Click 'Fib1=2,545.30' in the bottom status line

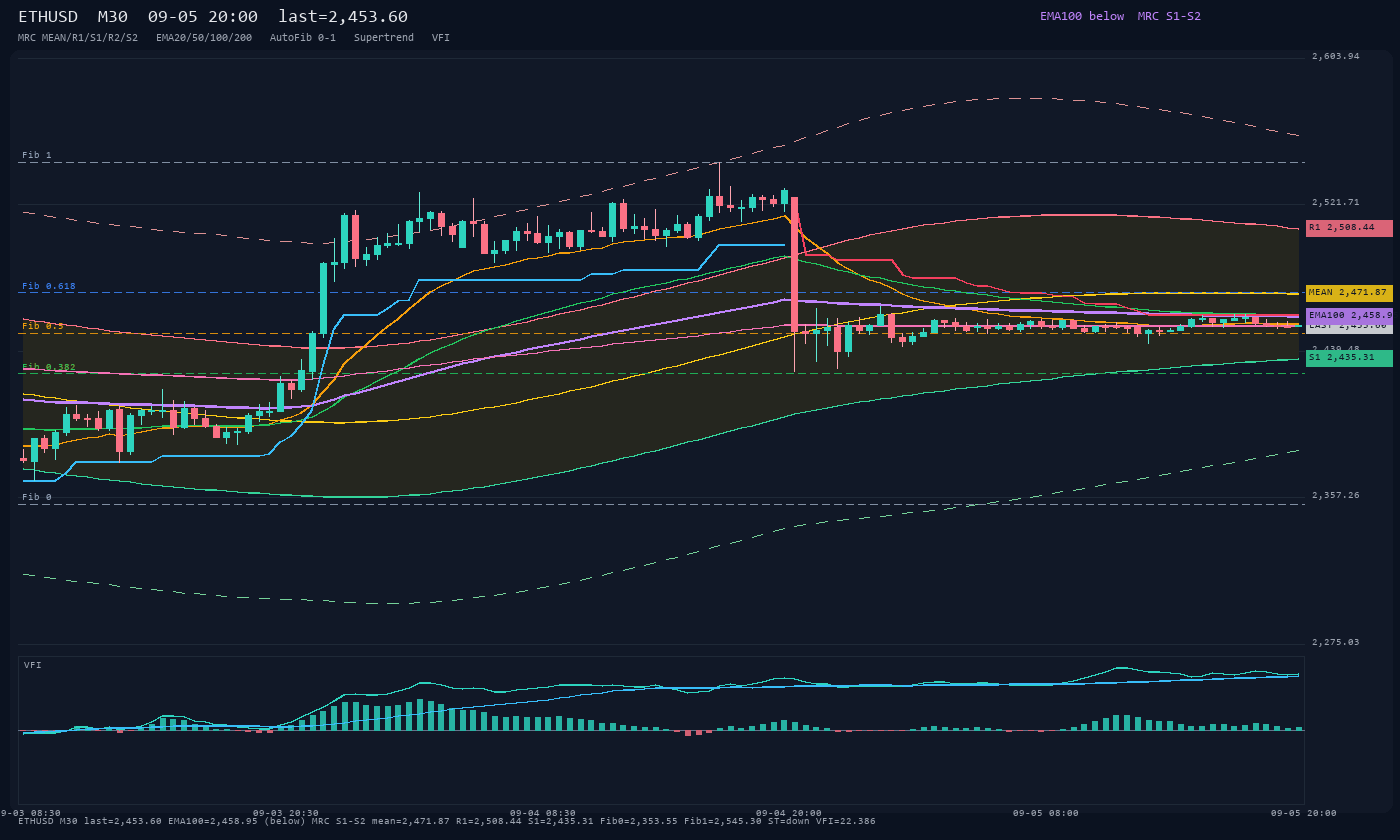click(x=723, y=821)
